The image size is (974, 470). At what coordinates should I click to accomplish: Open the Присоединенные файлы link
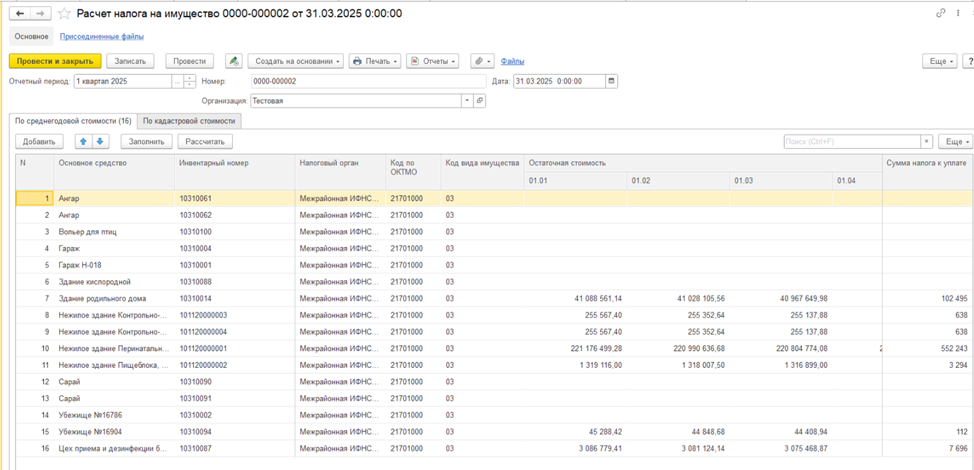coord(102,37)
